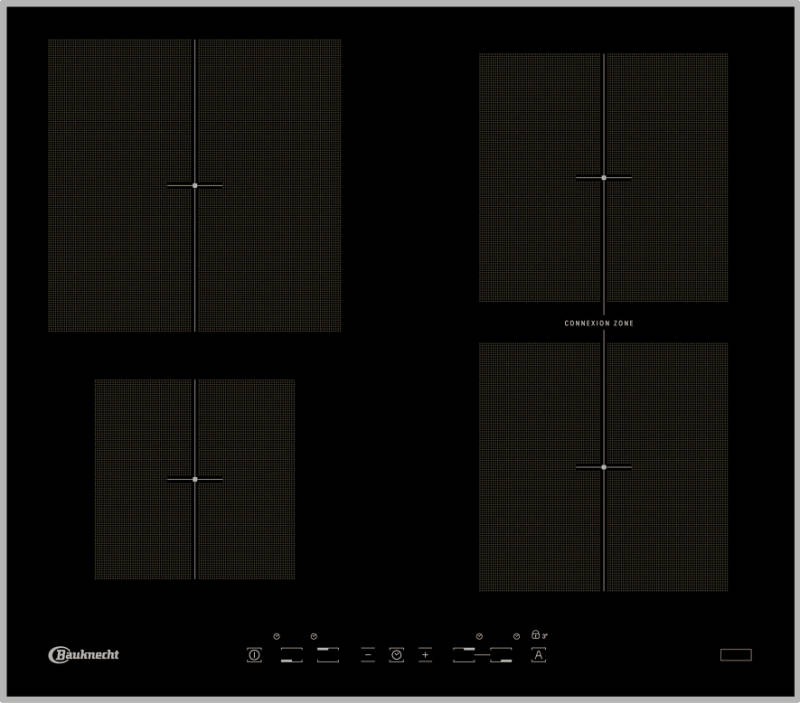This screenshot has width=800, height=703.
Task: Tap the Bauknecht brand logo
Action: [x=84, y=655]
